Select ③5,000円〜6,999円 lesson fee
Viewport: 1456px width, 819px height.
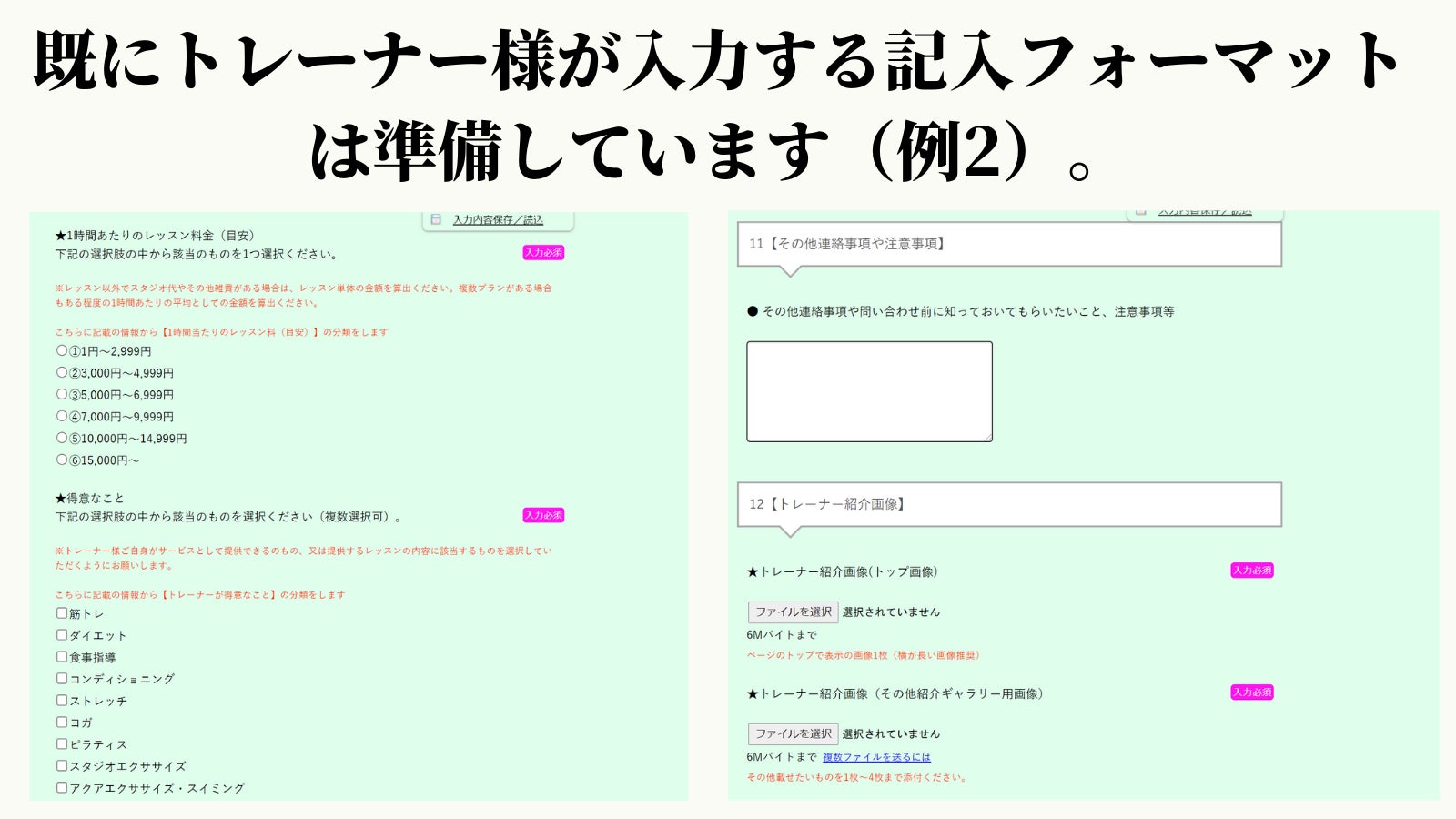(62, 394)
